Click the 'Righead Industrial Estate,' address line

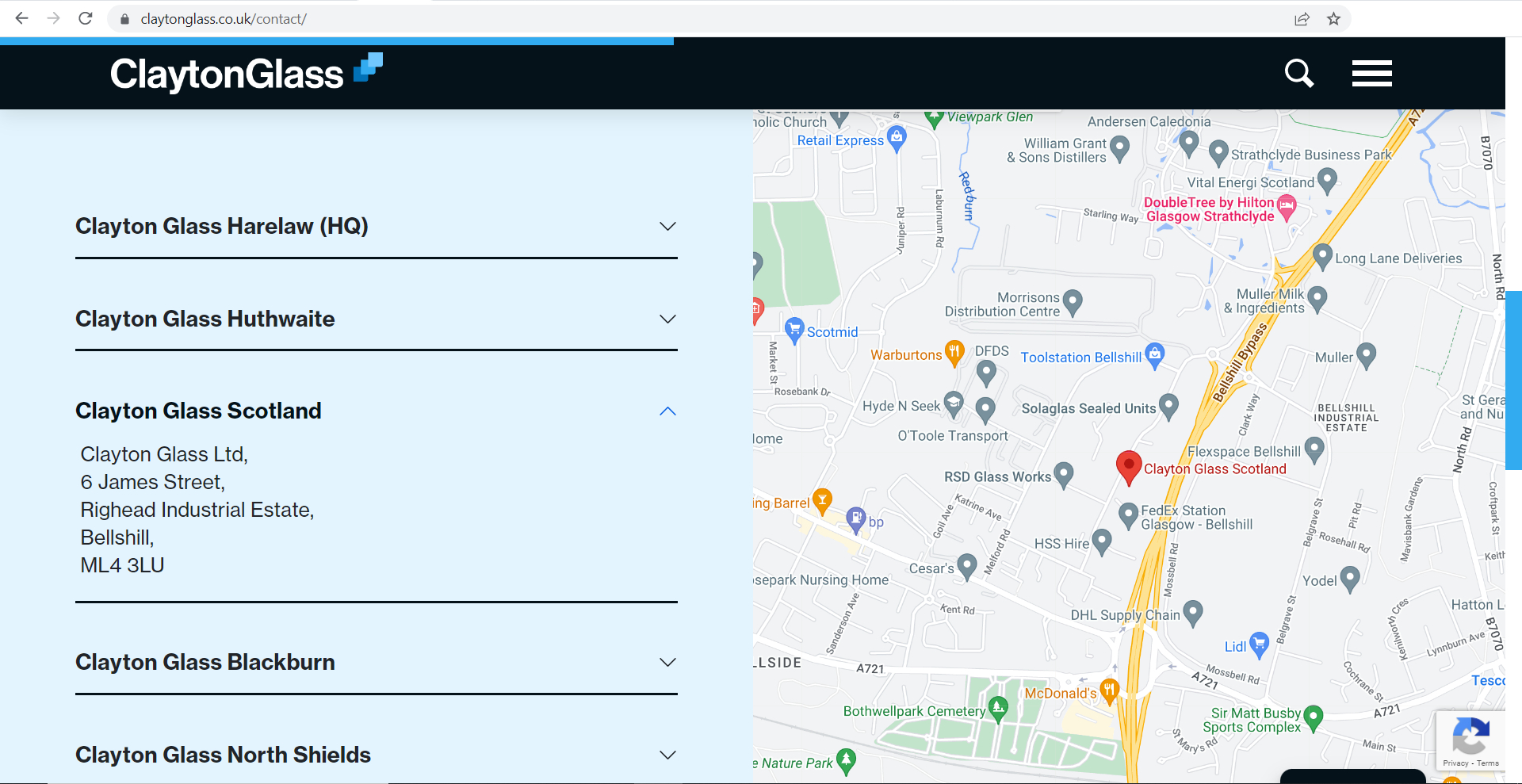(x=197, y=510)
